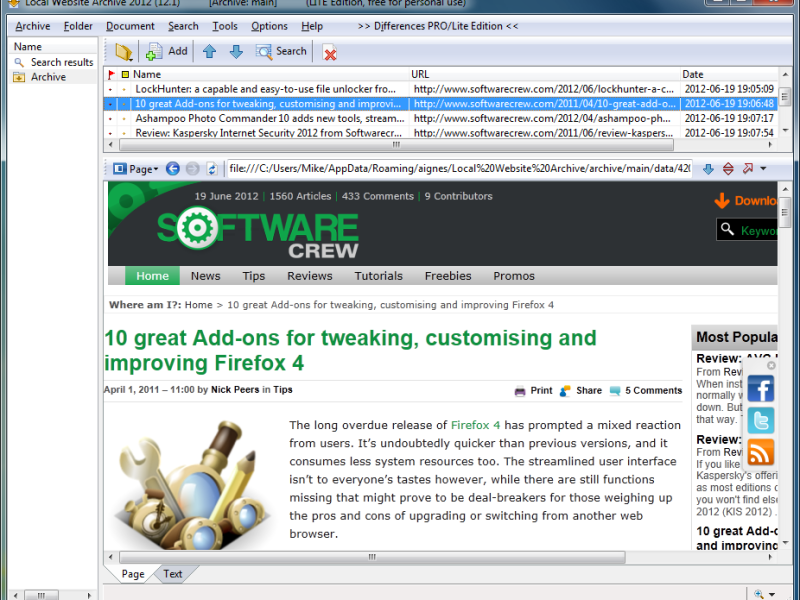Open the Reviews nav item
This screenshot has width=800, height=600.
point(310,276)
